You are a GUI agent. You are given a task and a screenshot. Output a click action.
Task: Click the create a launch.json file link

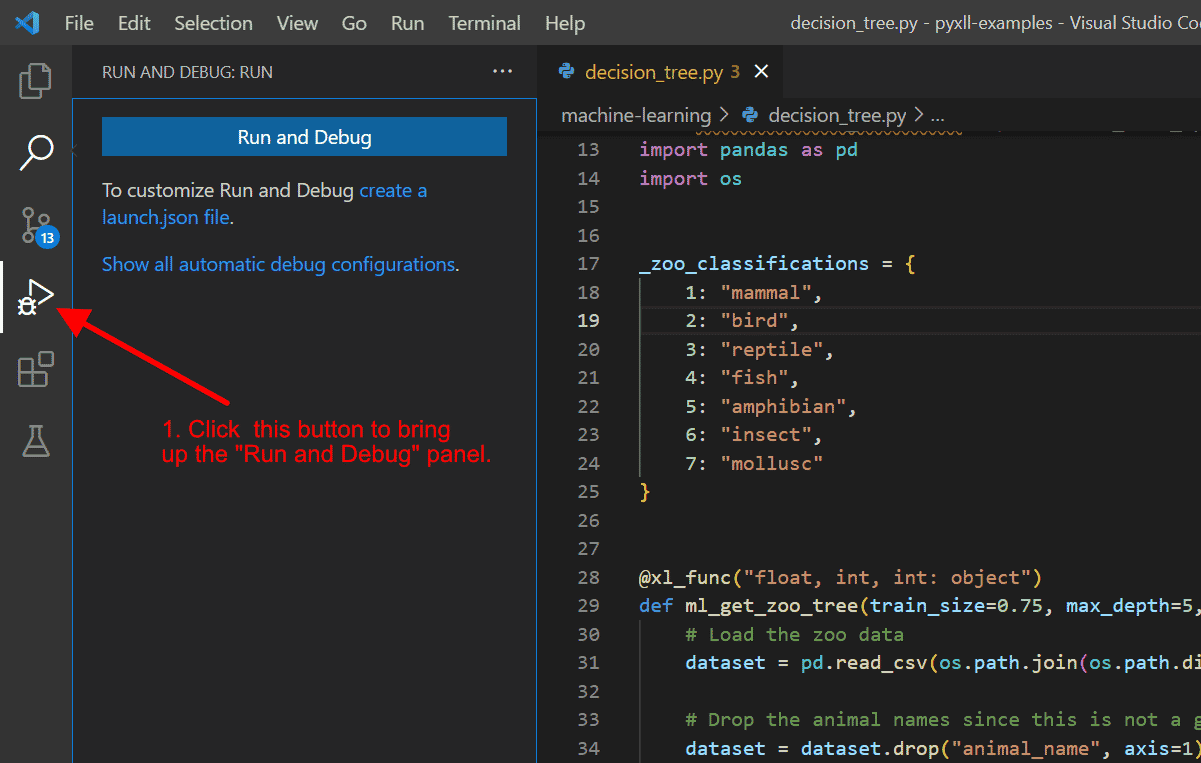tap(264, 203)
